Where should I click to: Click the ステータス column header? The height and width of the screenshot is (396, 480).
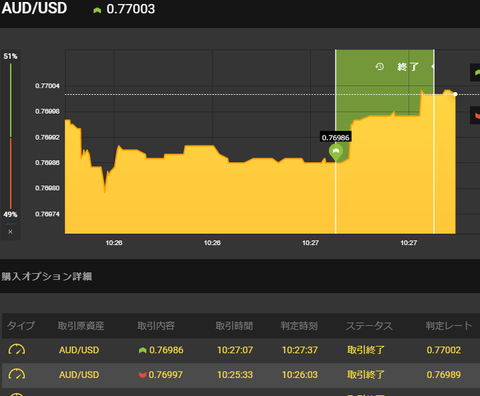point(369,326)
